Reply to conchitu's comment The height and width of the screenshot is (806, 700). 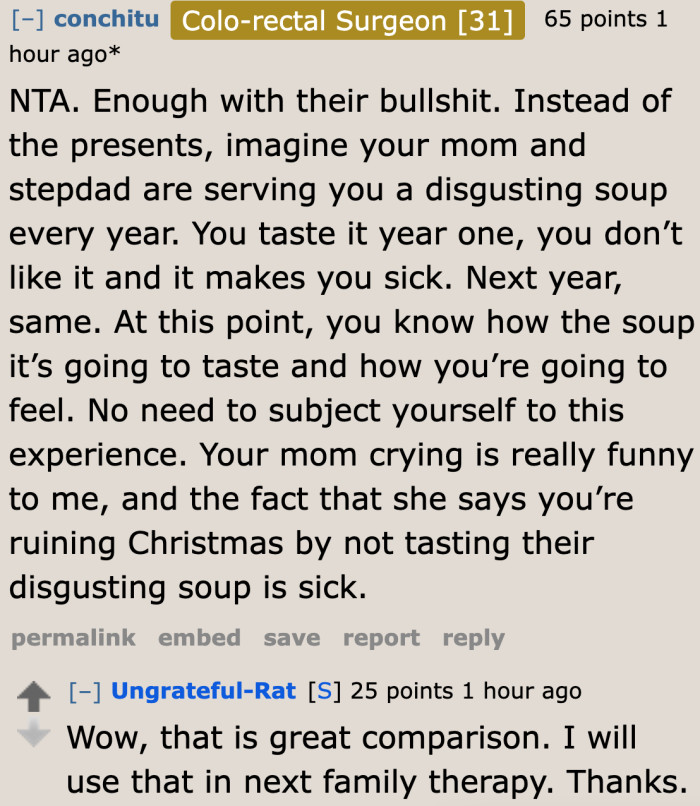pyautogui.click(x=473, y=638)
